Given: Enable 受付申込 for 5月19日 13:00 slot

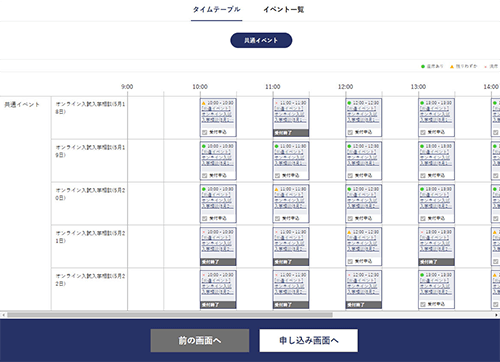Looking at the screenshot, I should [423, 175].
